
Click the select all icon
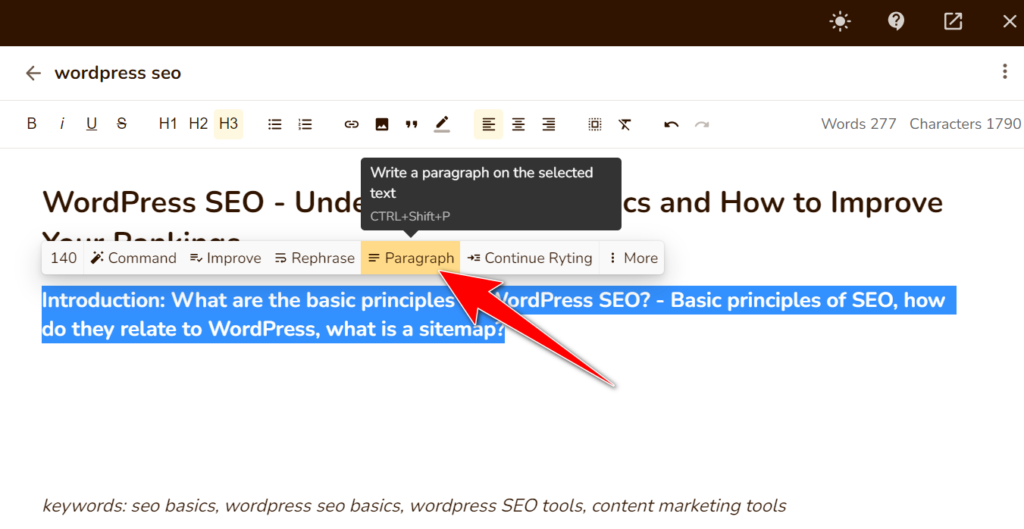coord(594,124)
